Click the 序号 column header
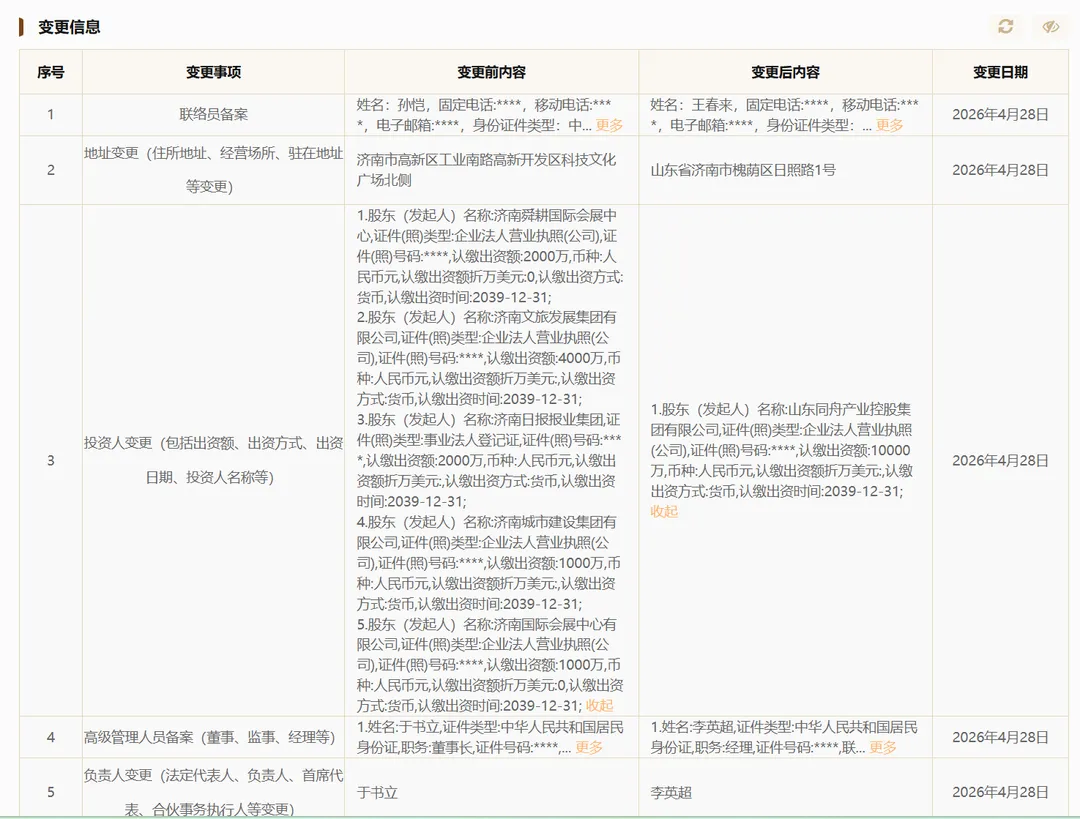 click(51, 72)
